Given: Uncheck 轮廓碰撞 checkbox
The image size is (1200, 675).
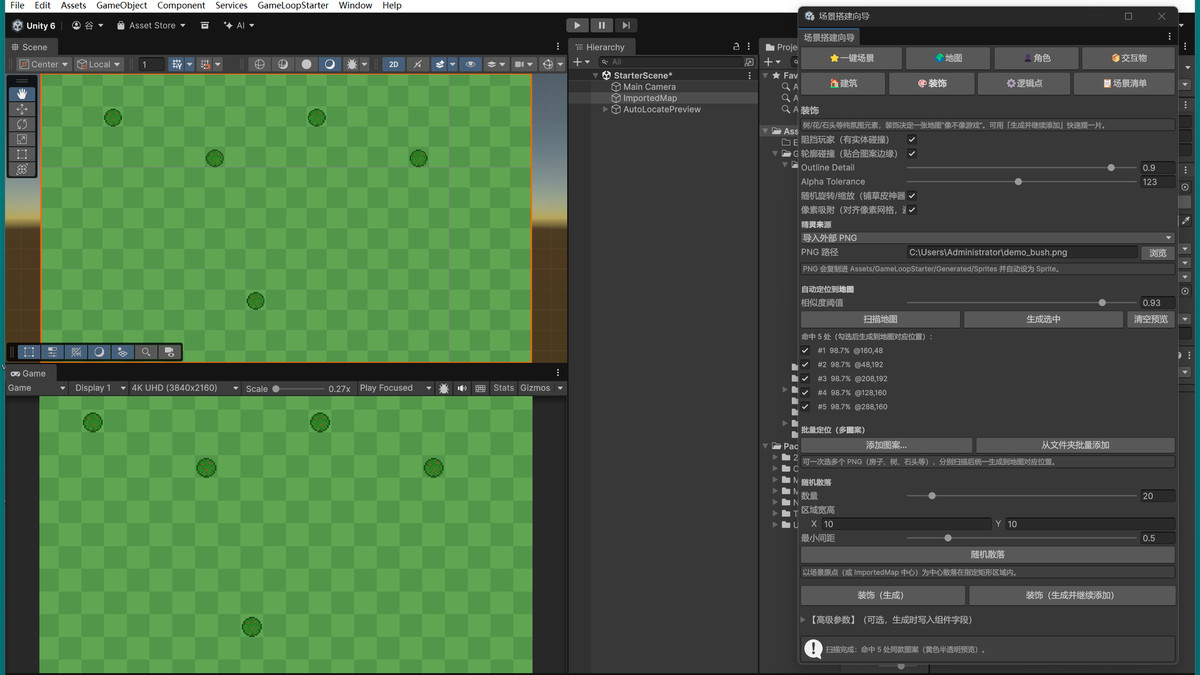Looking at the screenshot, I should (x=912, y=154).
